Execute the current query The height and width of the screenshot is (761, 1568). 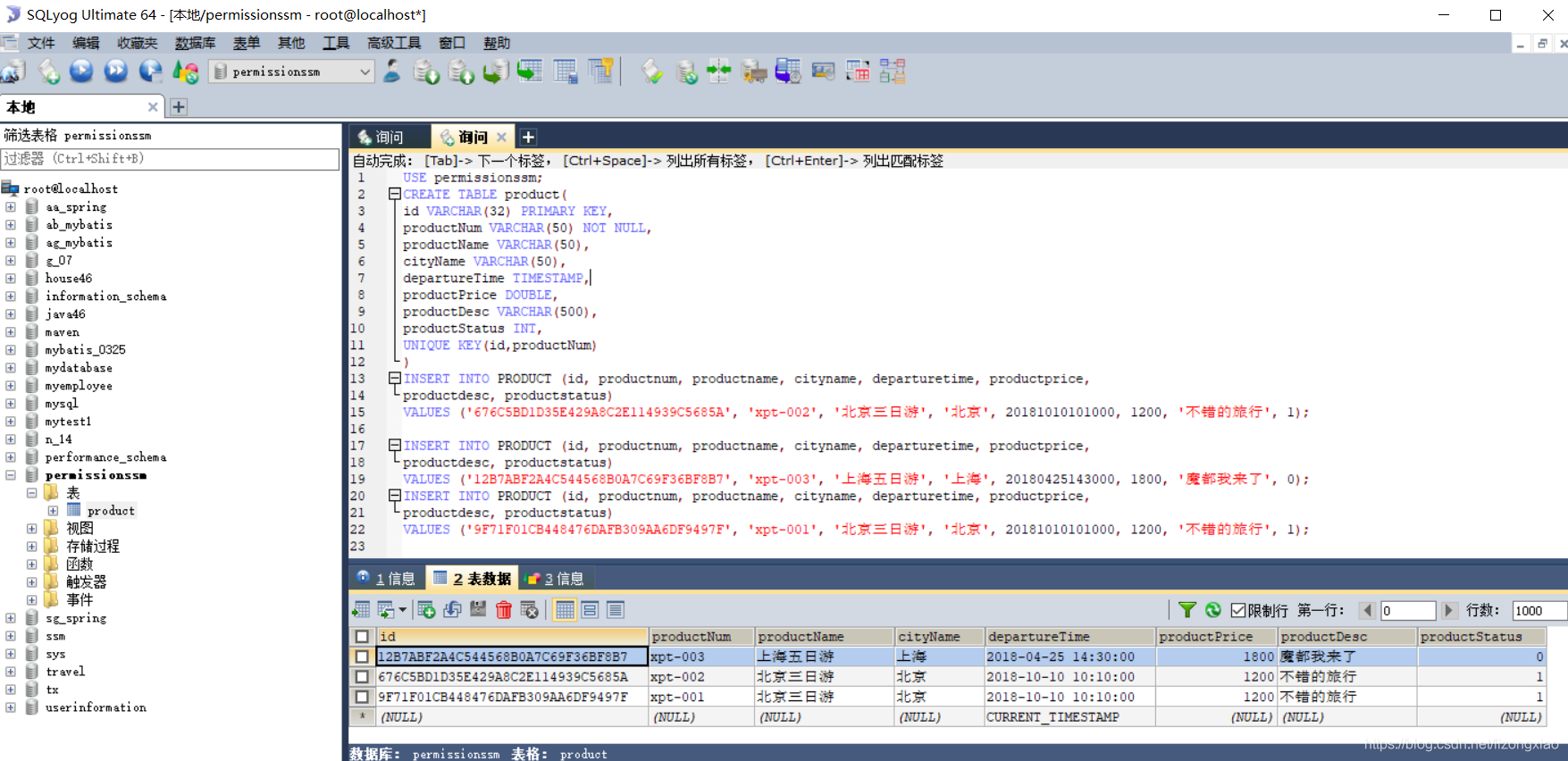coord(81,71)
